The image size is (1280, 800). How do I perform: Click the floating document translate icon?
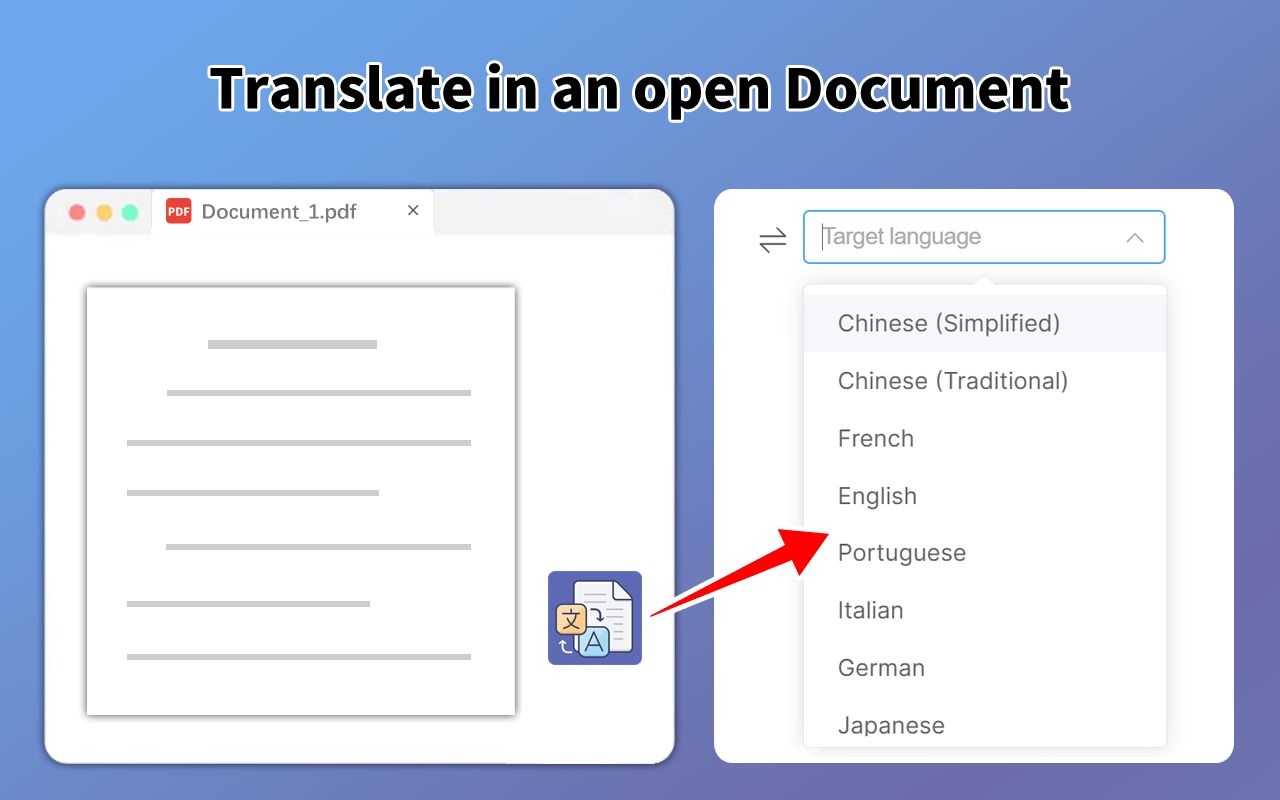(x=594, y=617)
